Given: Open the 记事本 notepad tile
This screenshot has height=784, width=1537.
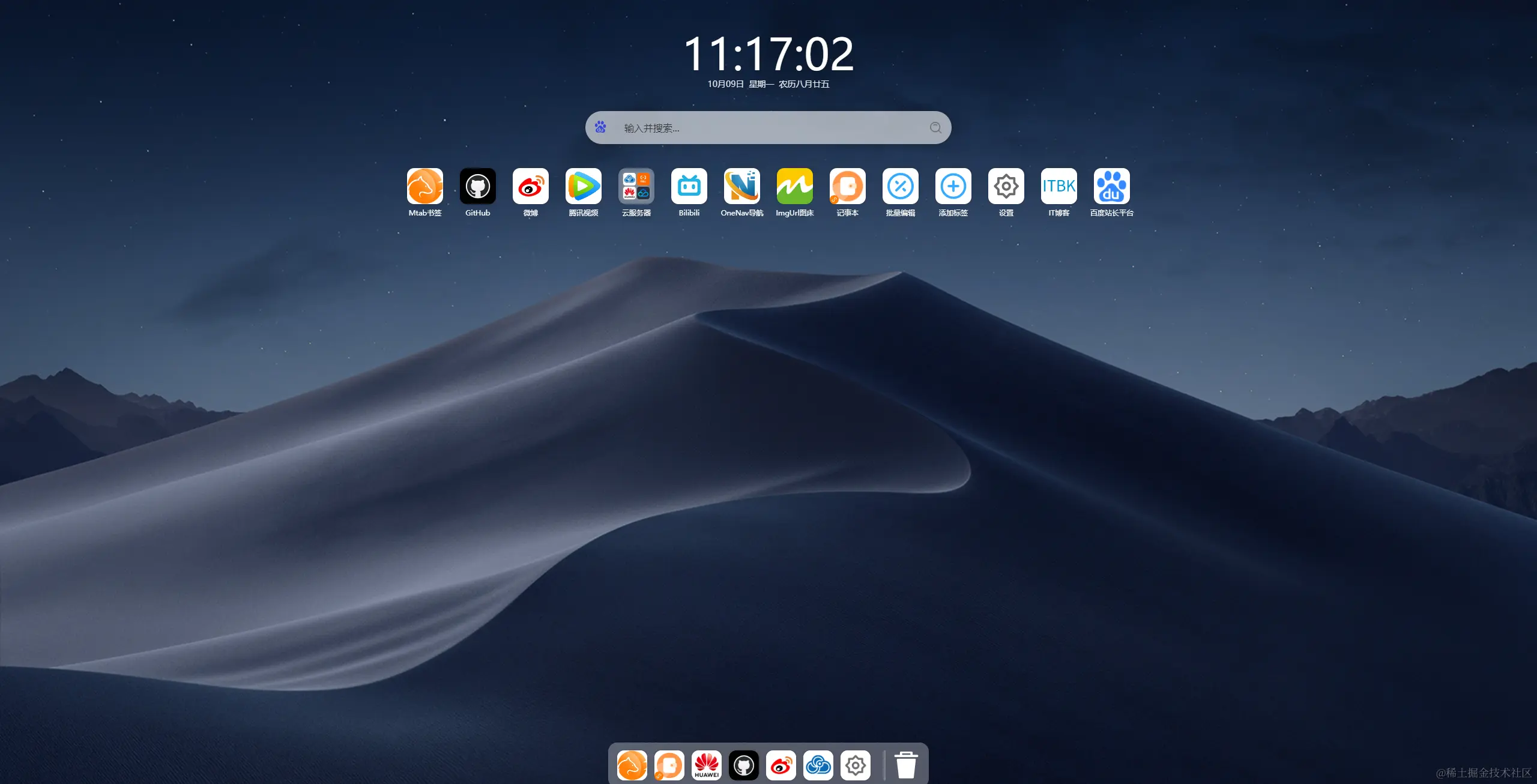Looking at the screenshot, I should (847, 186).
